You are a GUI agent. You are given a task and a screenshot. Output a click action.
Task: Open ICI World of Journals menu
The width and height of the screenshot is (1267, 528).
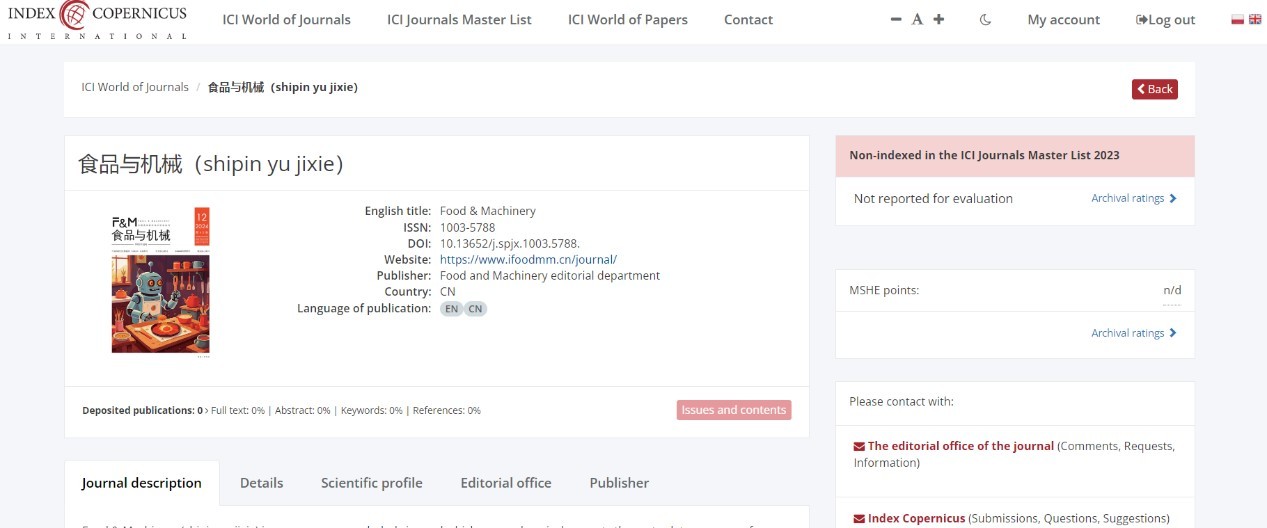[287, 20]
